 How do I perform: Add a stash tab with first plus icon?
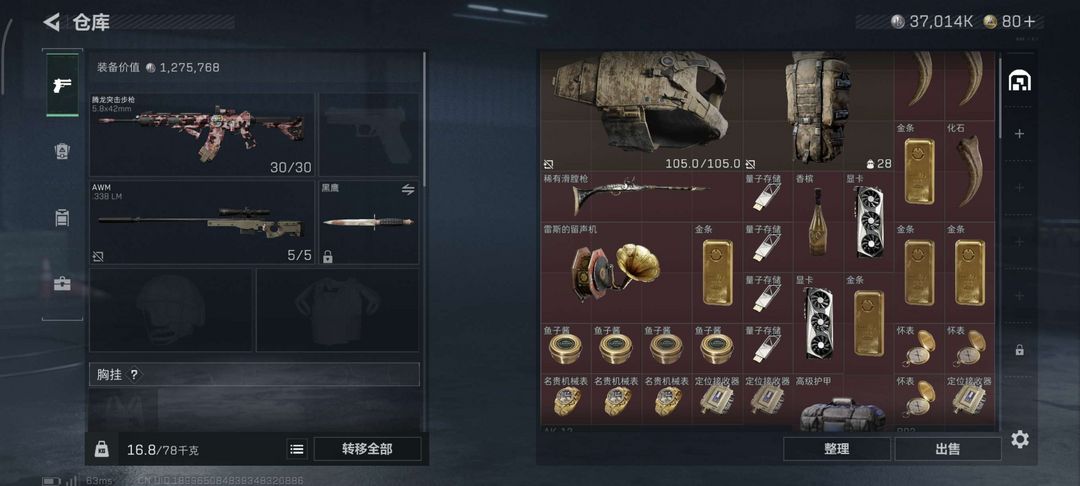[x=1019, y=134]
